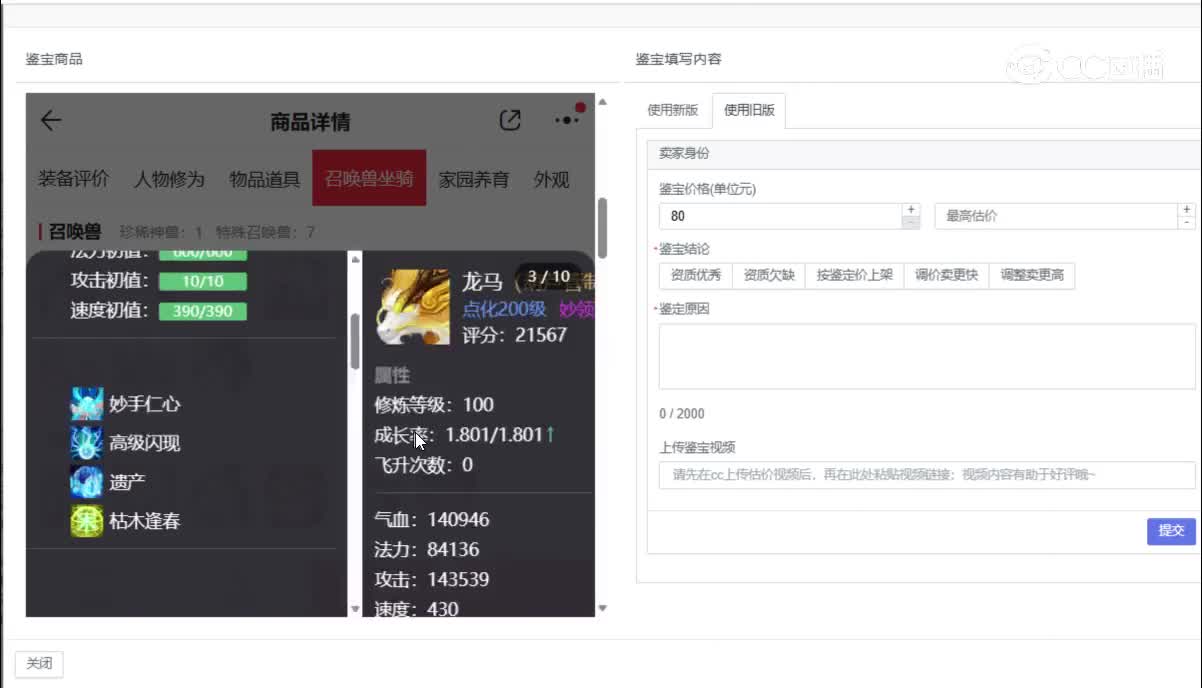Choose the 按鉴定价上架 conclusion option
Viewport: 1202px width, 688px height.
tap(855, 275)
